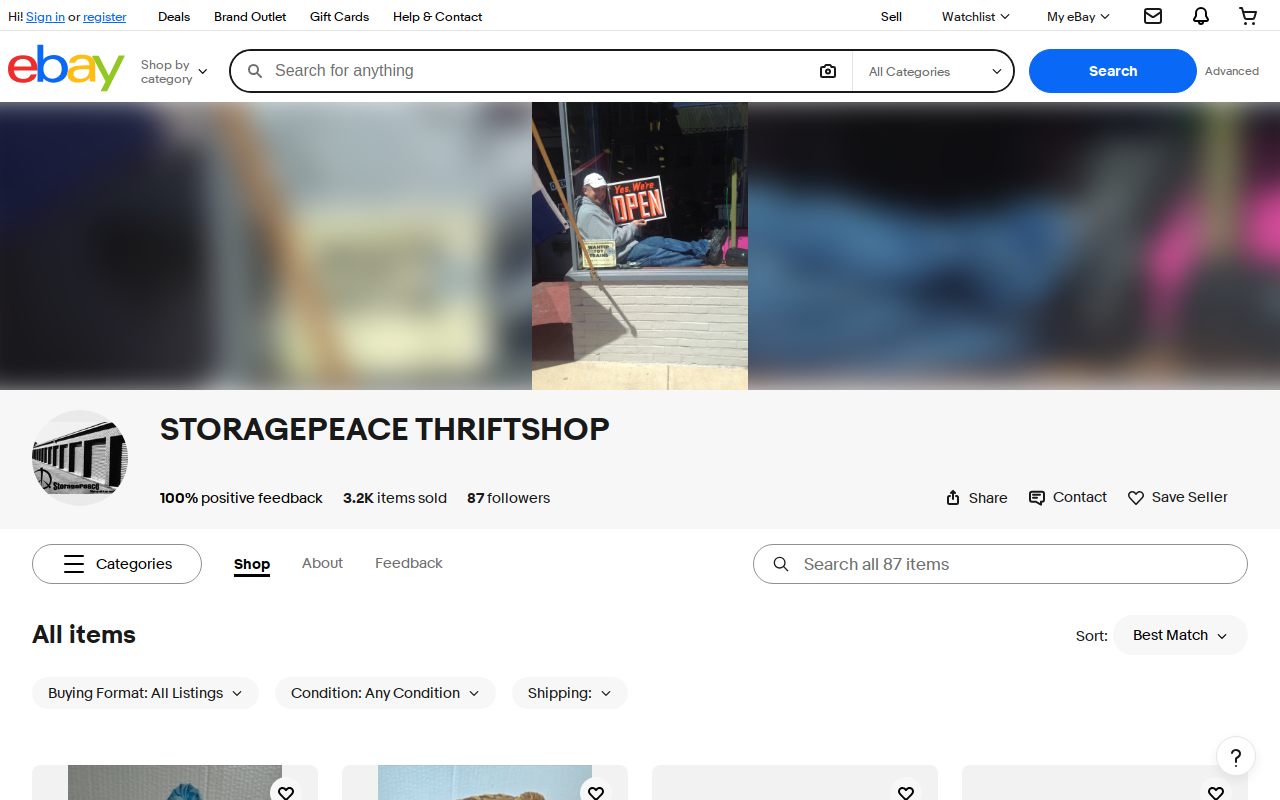Click the Sell link
The image size is (1280, 800).
pos(891,16)
